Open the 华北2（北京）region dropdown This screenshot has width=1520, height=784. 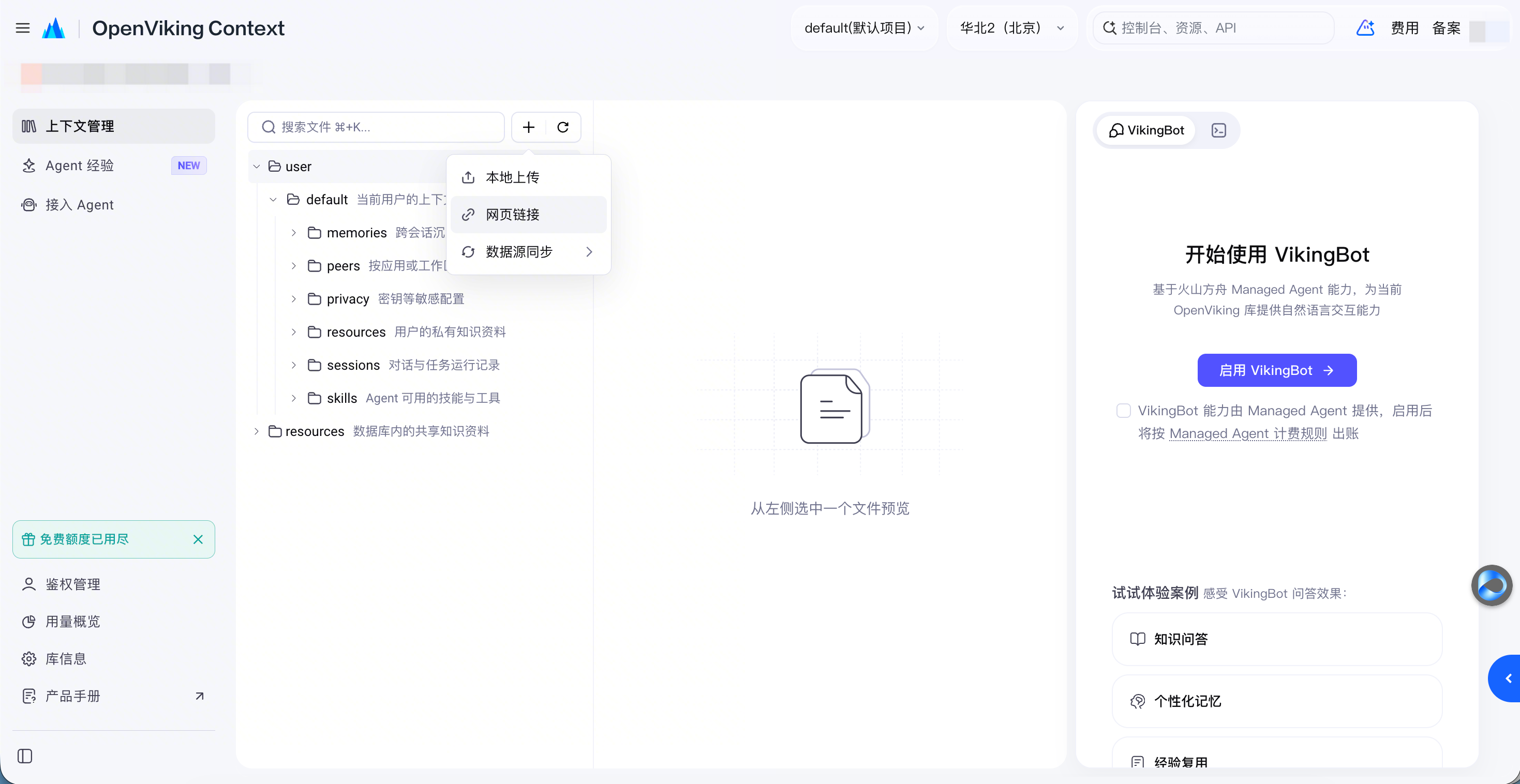click(1012, 28)
